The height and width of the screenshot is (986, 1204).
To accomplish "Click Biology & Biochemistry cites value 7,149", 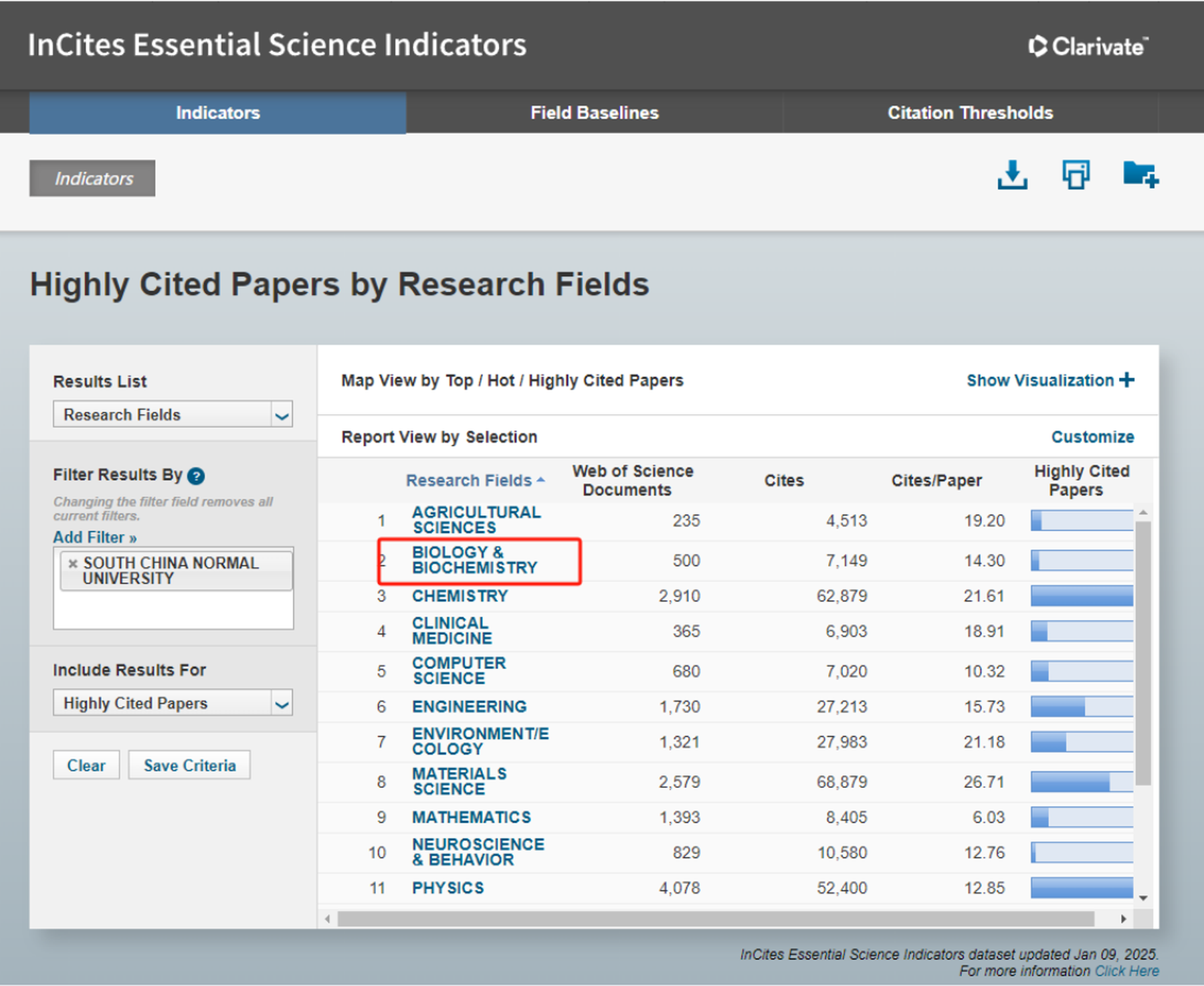I will [846, 560].
